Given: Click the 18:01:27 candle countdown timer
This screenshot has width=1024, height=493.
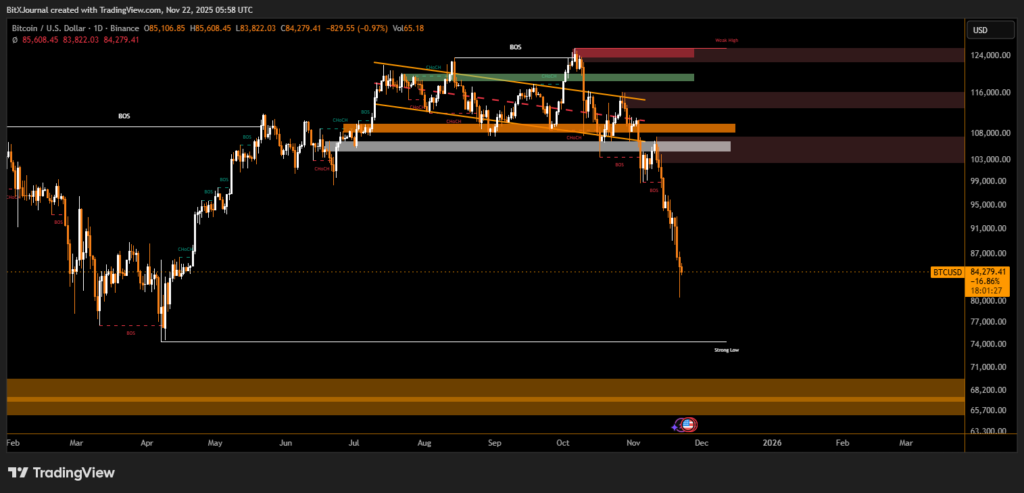Looking at the screenshot, I should click(x=987, y=291).
